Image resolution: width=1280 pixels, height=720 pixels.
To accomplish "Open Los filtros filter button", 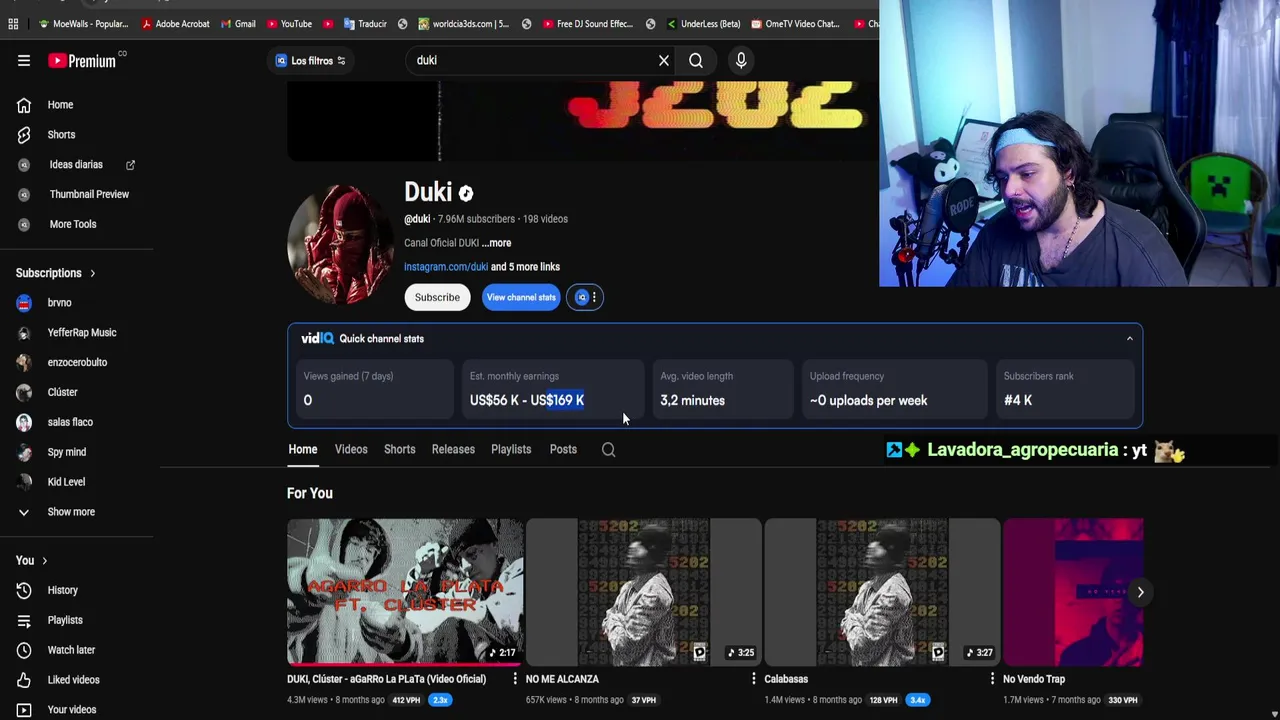I will 310,61.
